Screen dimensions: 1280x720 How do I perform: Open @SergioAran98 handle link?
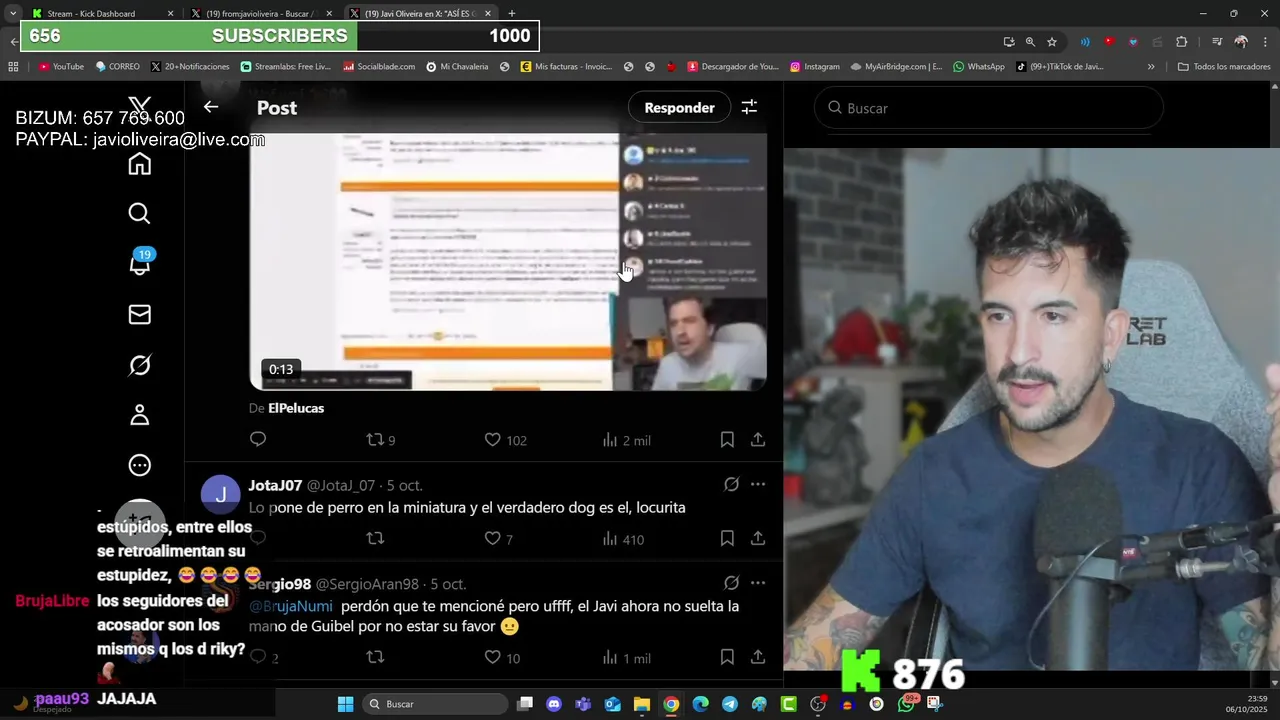coord(367,584)
